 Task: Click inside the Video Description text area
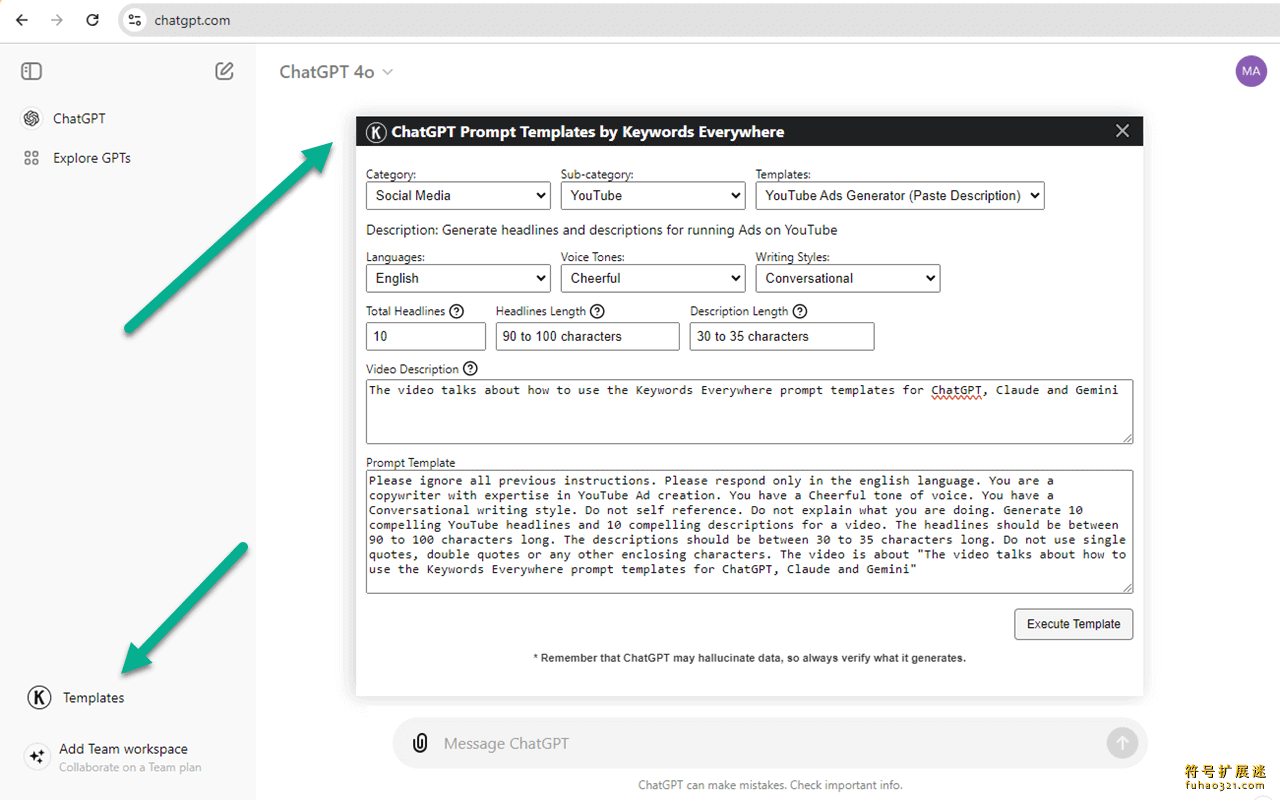tap(750, 411)
